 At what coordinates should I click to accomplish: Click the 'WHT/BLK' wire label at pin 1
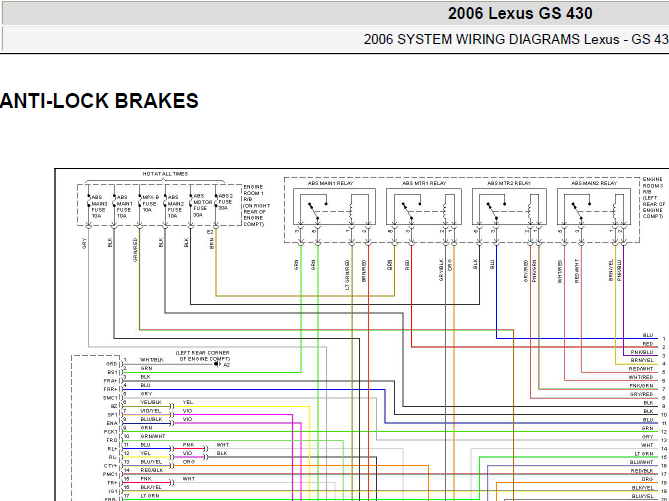click(x=151, y=360)
